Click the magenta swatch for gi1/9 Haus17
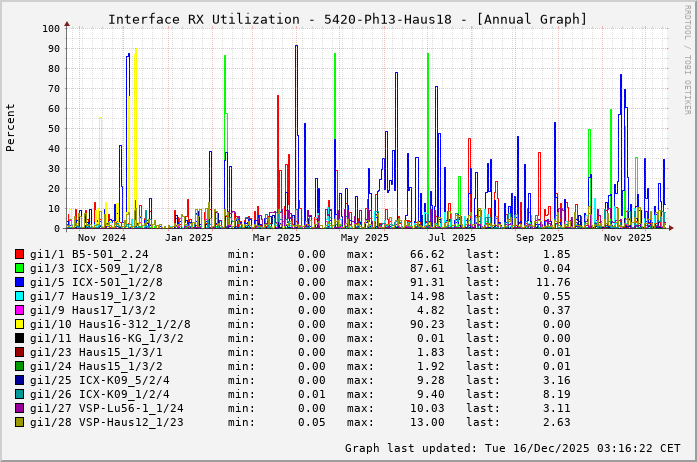 tap(20, 310)
